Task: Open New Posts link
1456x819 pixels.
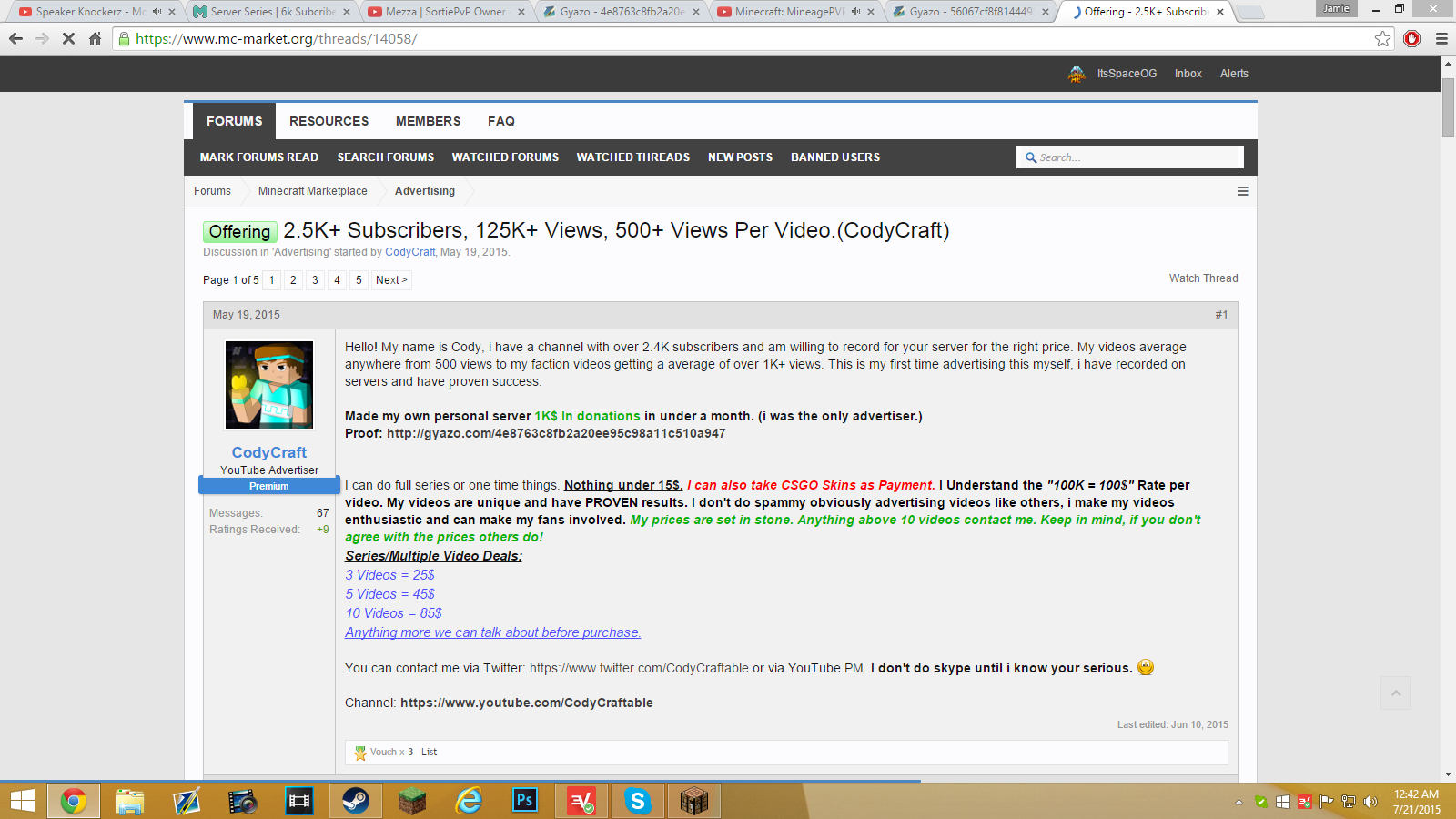Action: 741,157
